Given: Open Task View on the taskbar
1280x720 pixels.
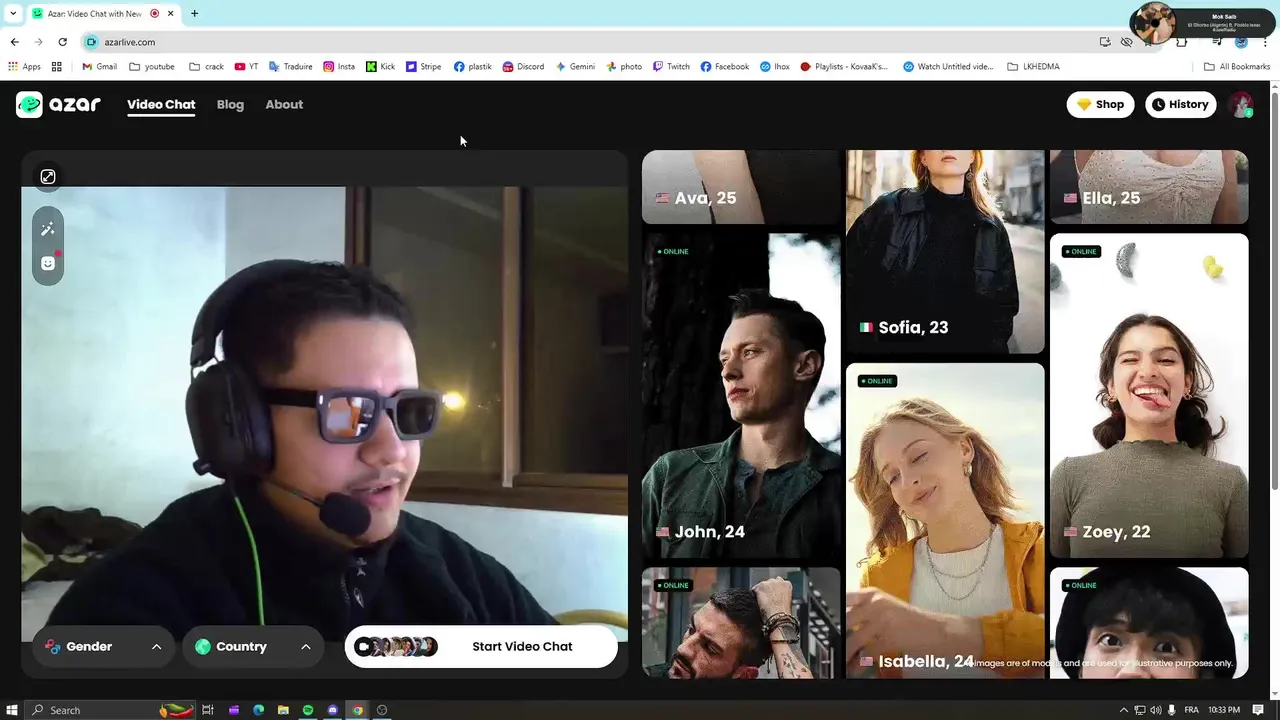Looking at the screenshot, I should [x=208, y=710].
